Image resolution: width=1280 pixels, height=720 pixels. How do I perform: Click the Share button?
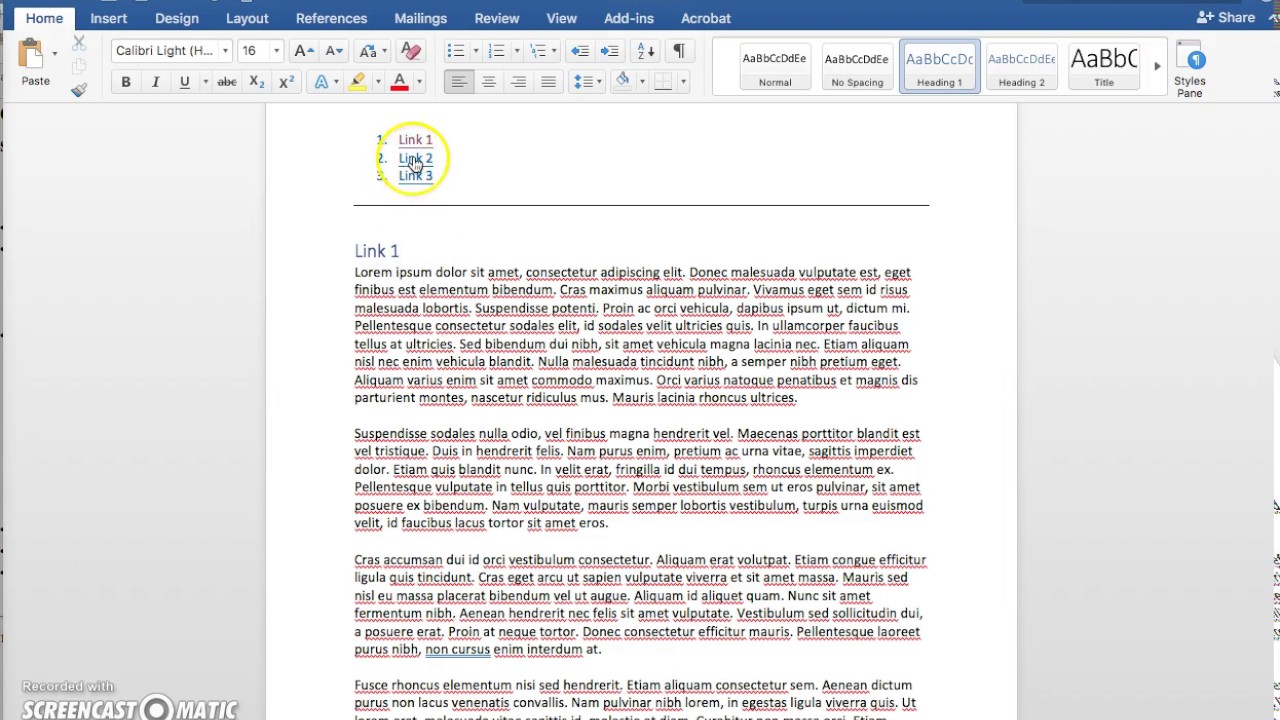click(1226, 17)
